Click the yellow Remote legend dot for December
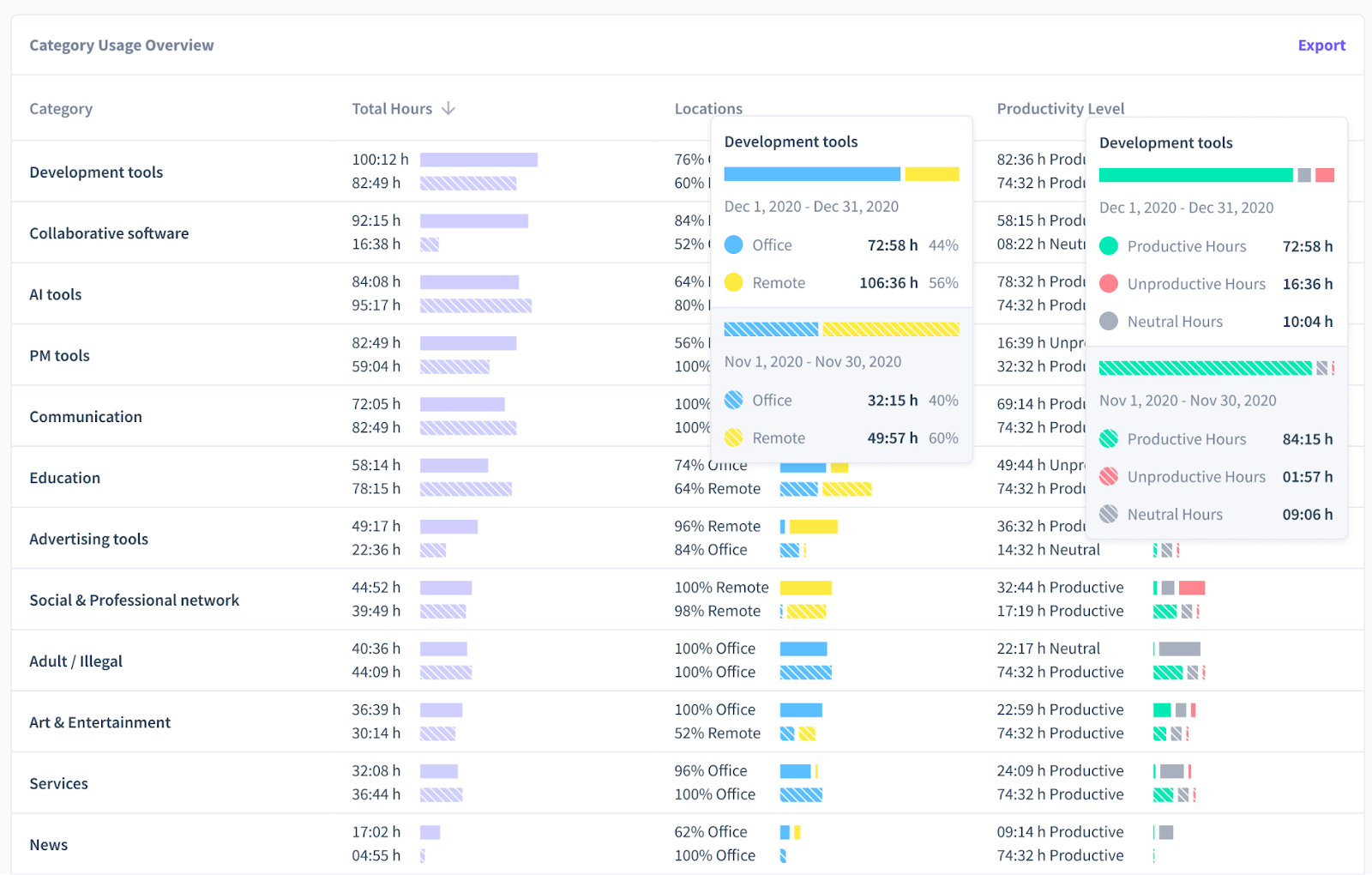 [x=734, y=282]
